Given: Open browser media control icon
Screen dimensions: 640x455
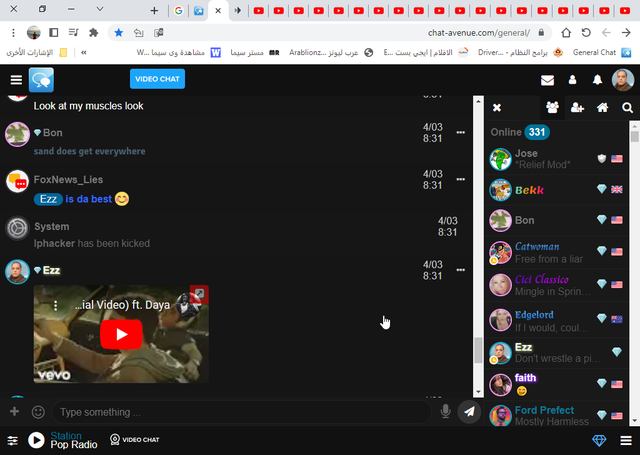Looking at the screenshot, I should pos(73,32).
